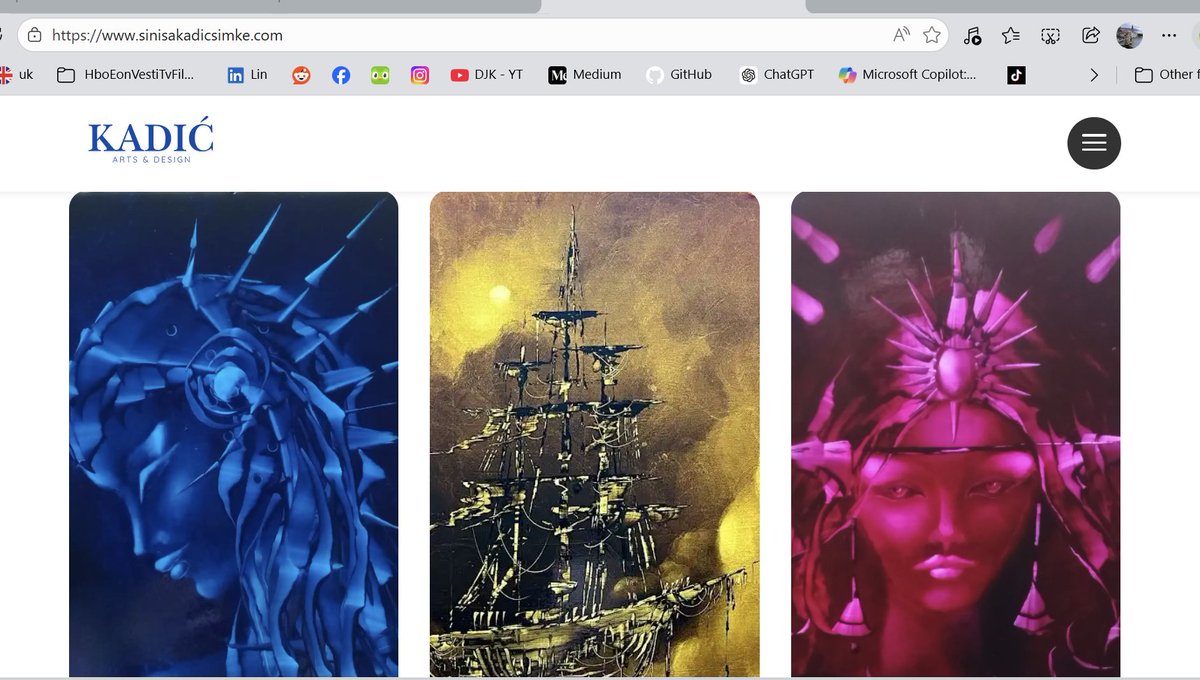Open the pink woman portrait painting
The width and height of the screenshot is (1200, 680).
[956, 434]
